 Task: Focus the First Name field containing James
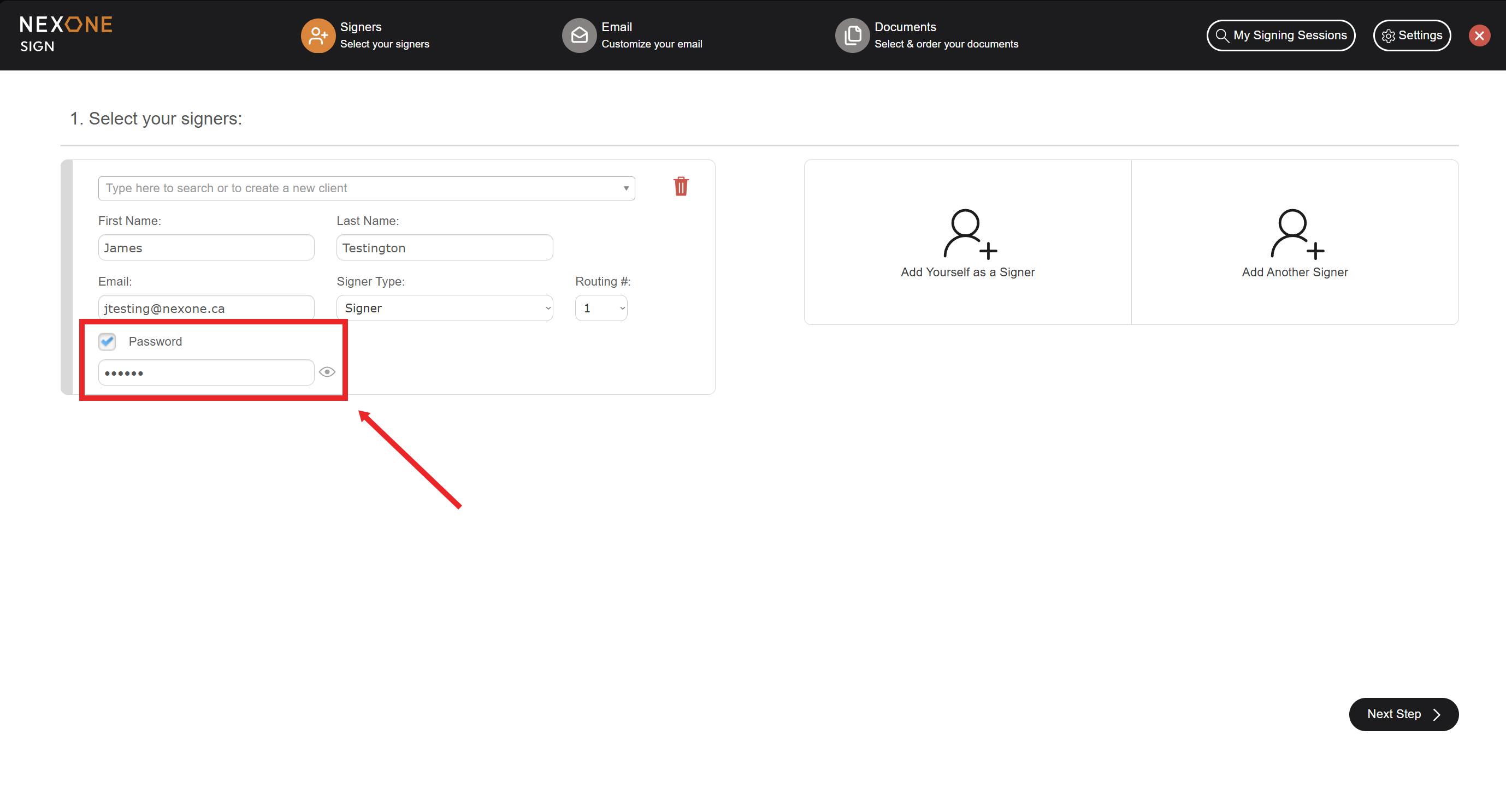coord(206,248)
